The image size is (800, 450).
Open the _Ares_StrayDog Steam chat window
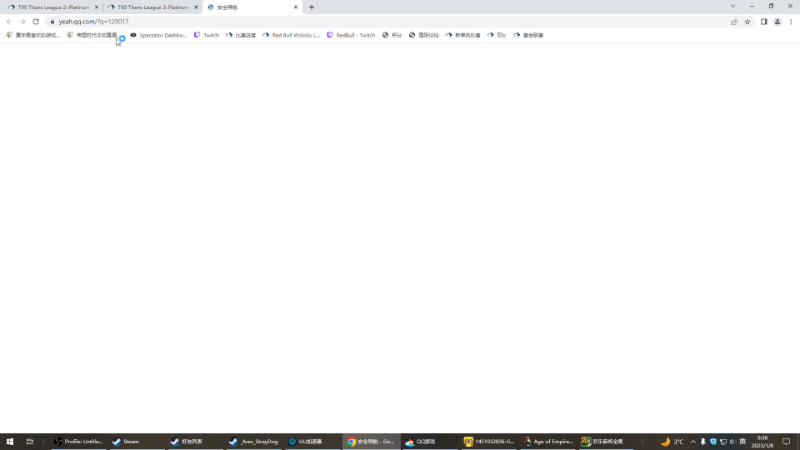pos(254,441)
